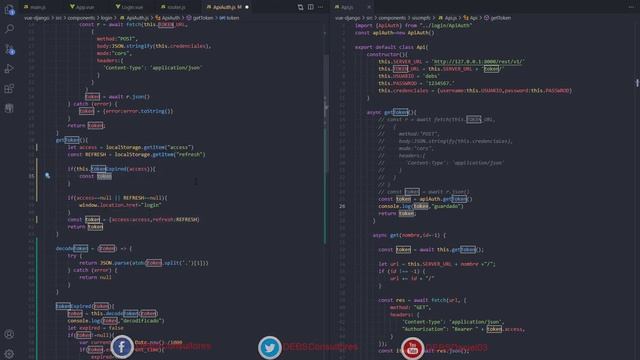Click 'async get(nombre,id=-1) {' in the right editor

pyautogui.click(x=409, y=235)
